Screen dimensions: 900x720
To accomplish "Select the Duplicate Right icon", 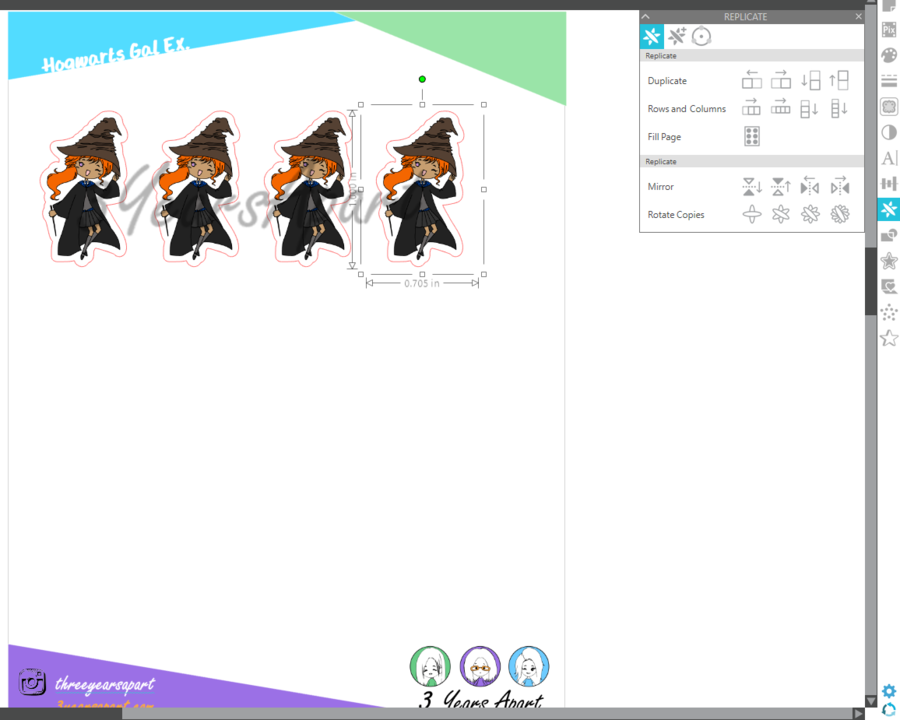I will (781, 81).
